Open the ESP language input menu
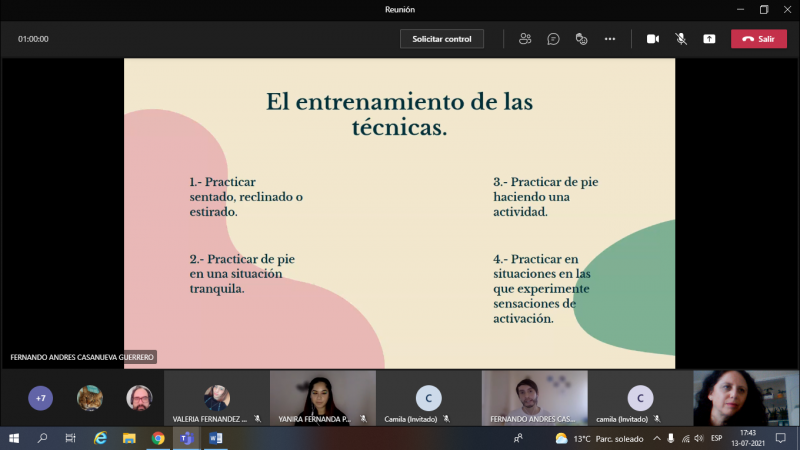800x450 pixels. (716, 438)
